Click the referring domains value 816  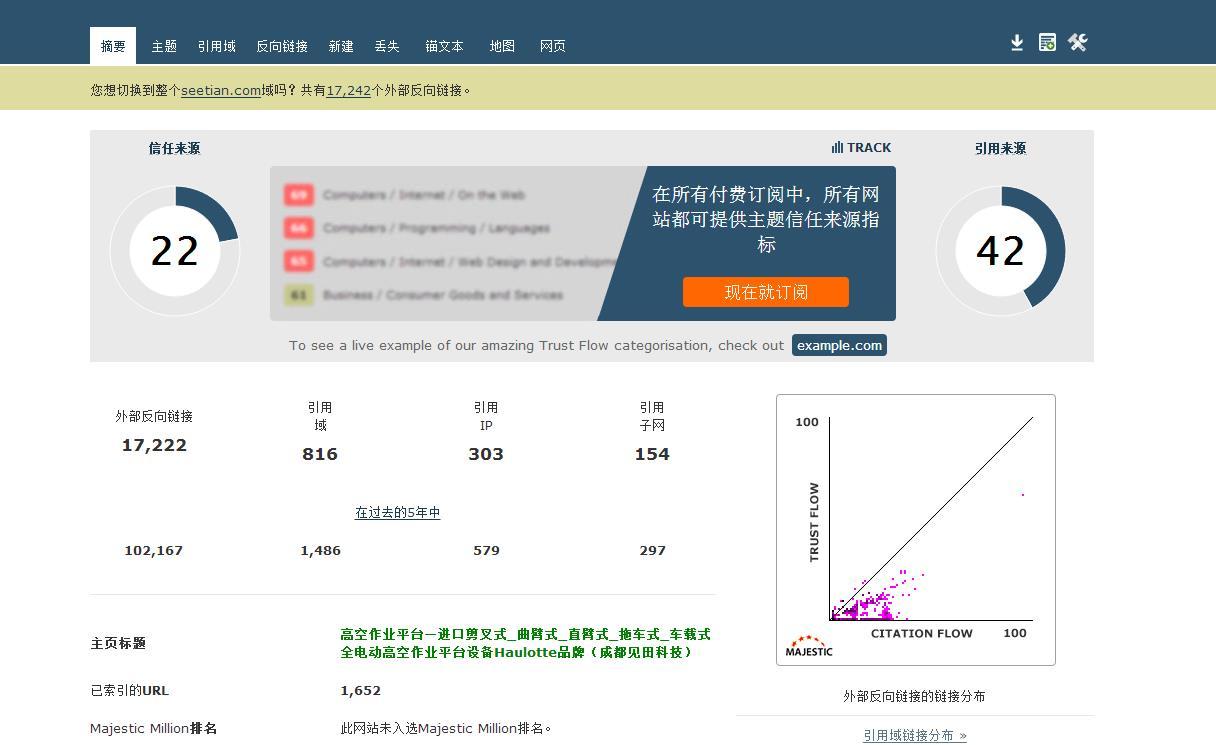tap(320, 454)
